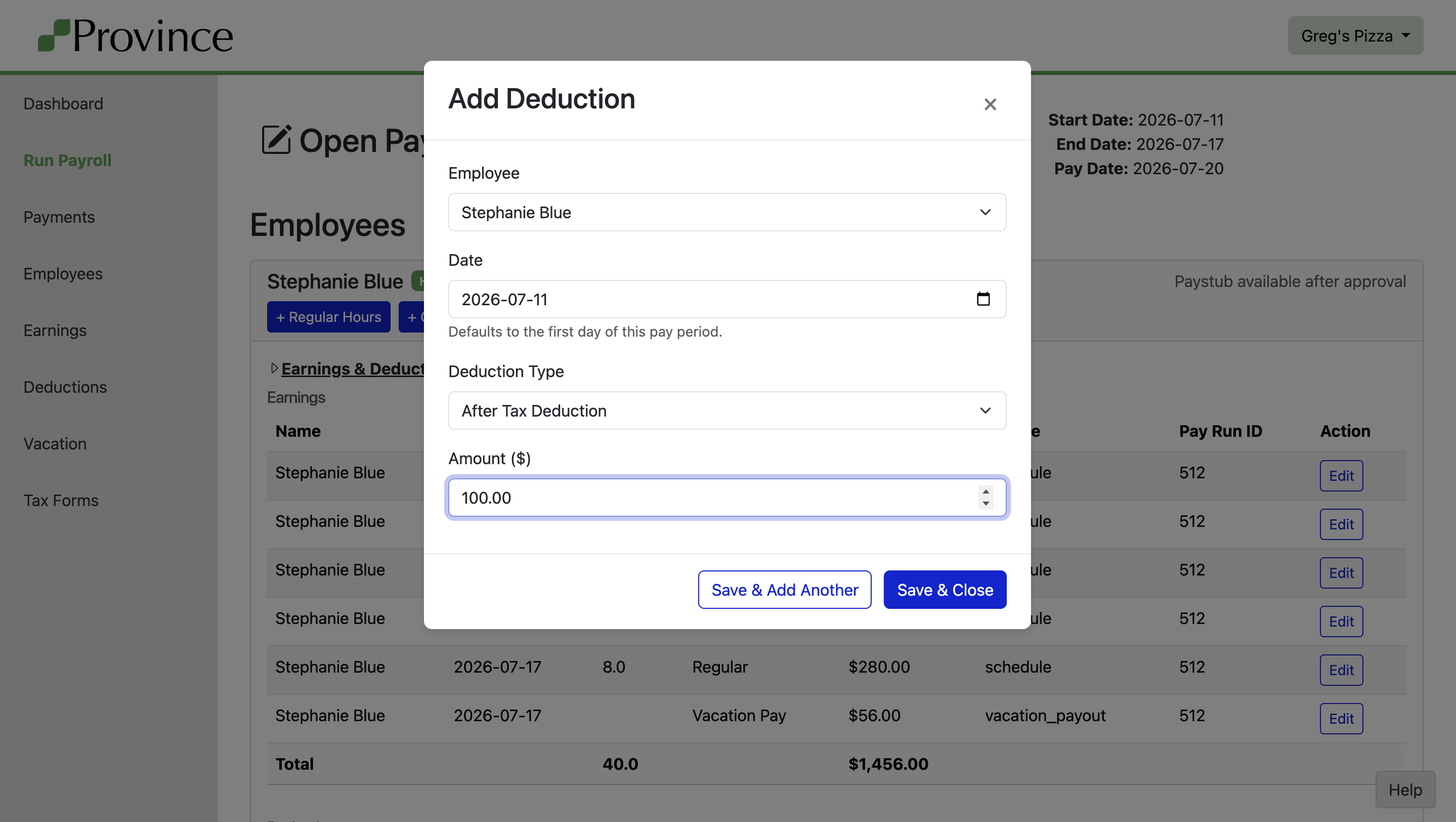Image resolution: width=1456 pixels, height=822 pixels.
Task: Click the vacation_payout source cell
Action: (x=1045, y=715)
